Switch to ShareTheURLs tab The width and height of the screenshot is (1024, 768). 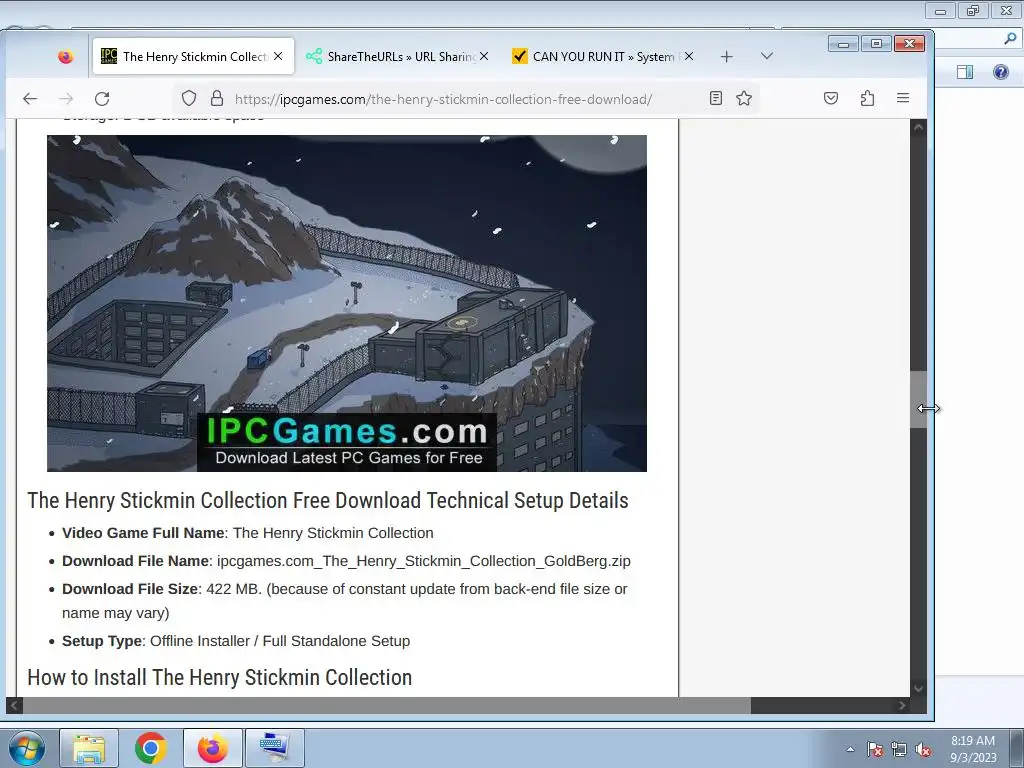pyautogui.click(x=398, y=57)
